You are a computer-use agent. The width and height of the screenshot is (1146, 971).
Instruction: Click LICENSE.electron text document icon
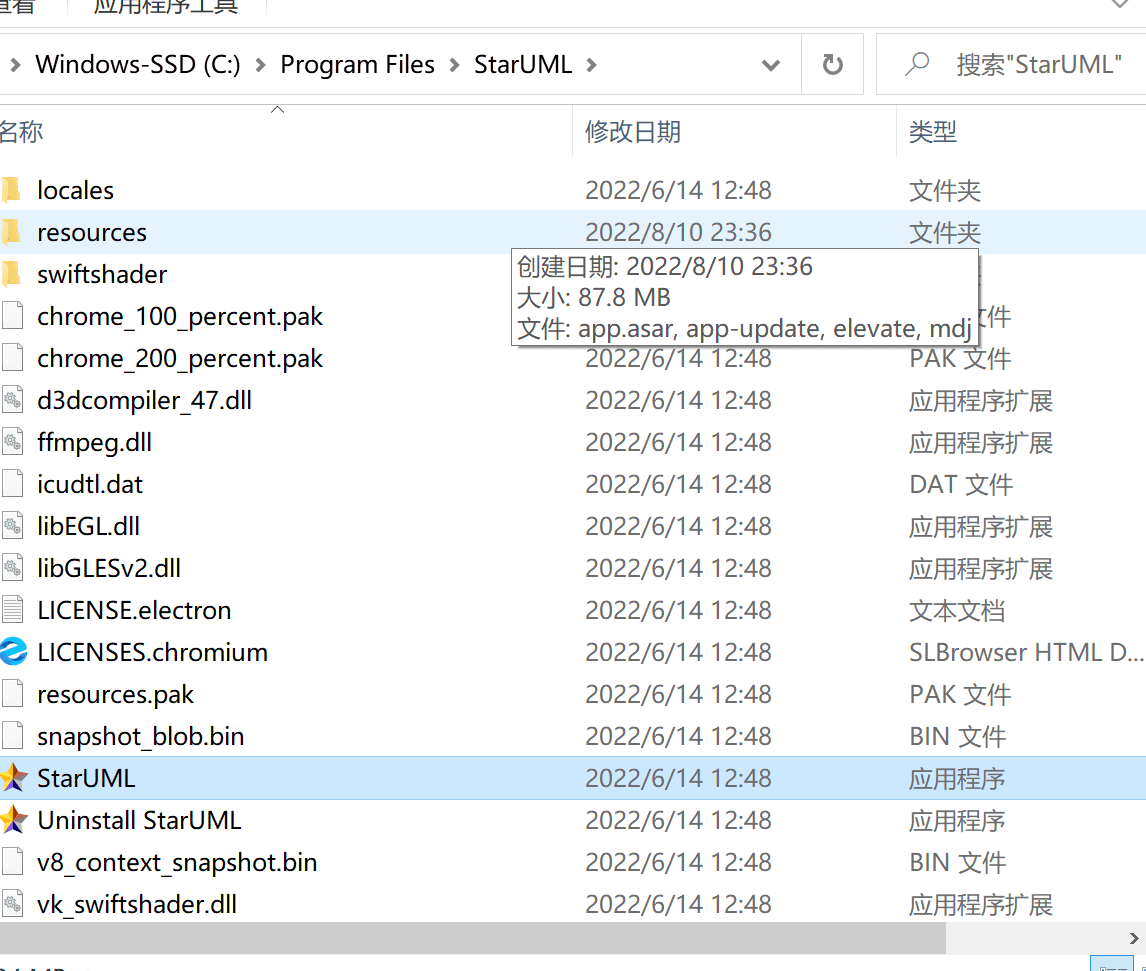[12, 610]
